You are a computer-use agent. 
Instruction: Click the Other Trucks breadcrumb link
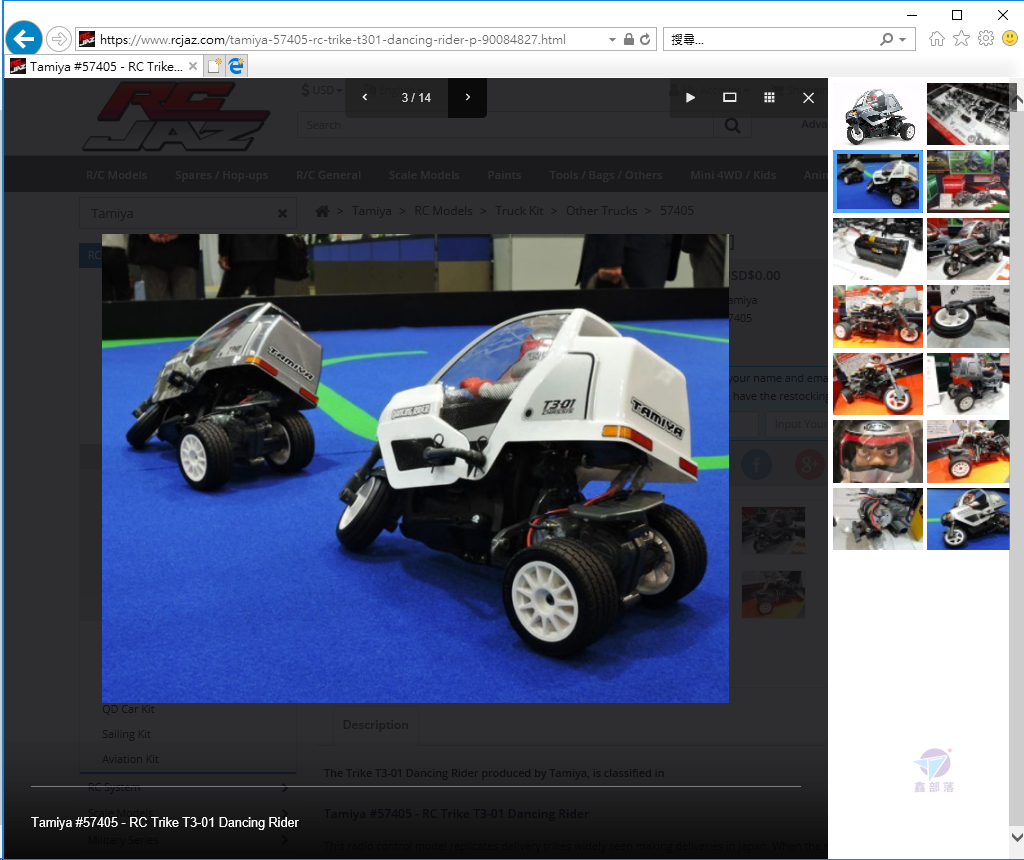coord(601,211)
